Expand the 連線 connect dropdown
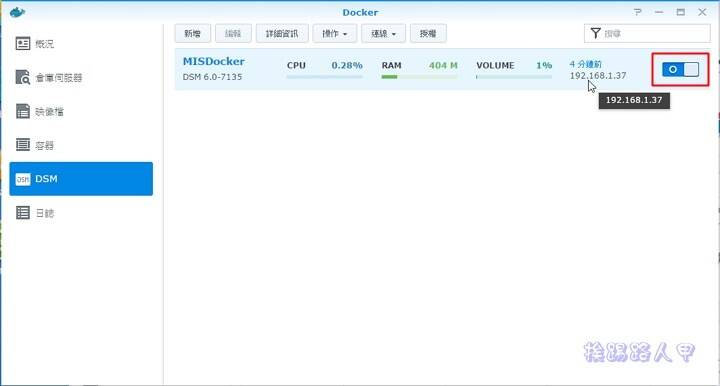 click(383, 34)
